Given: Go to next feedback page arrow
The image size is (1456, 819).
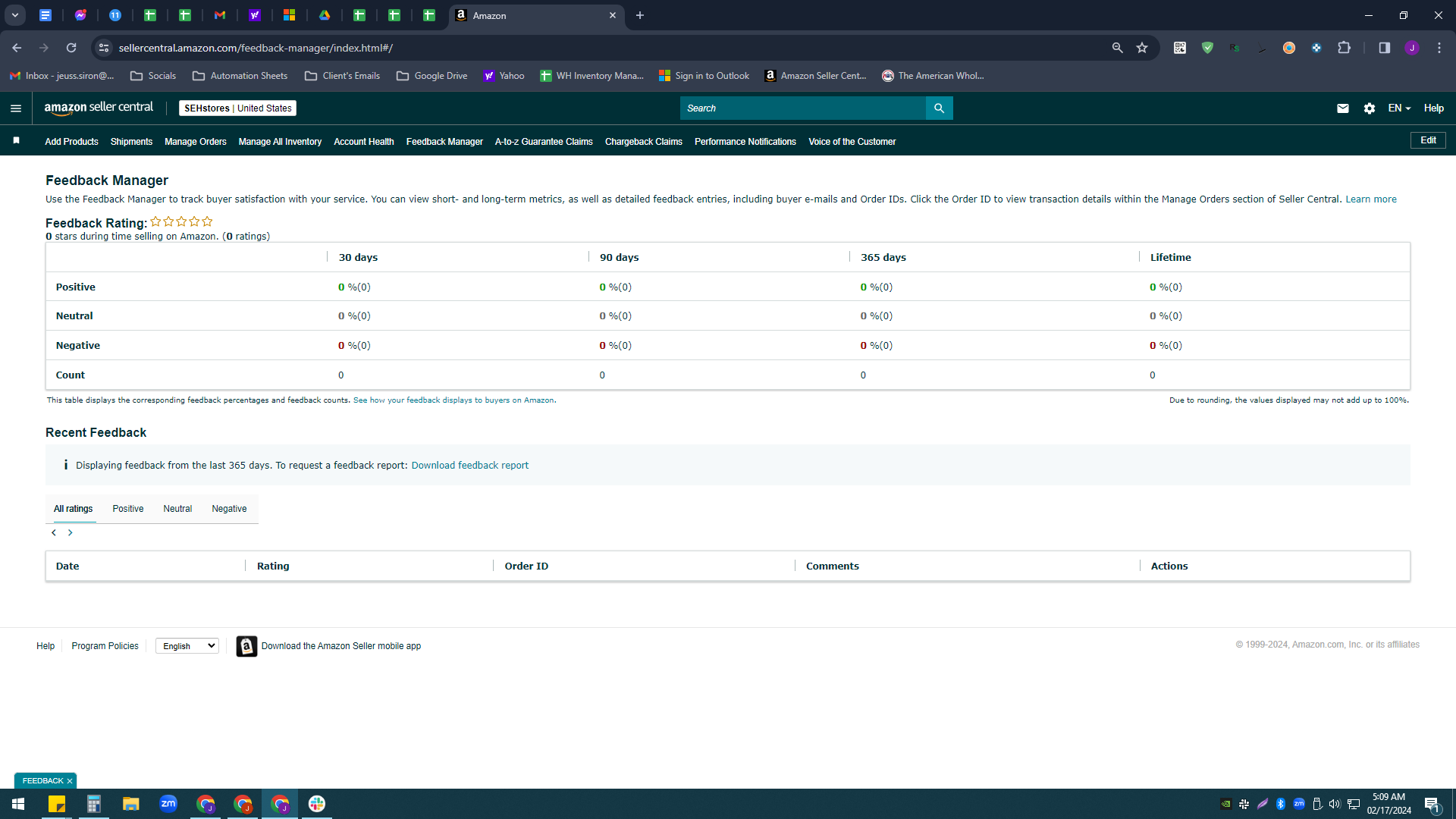Looking at the screenshot, I should tap(71, 533).
